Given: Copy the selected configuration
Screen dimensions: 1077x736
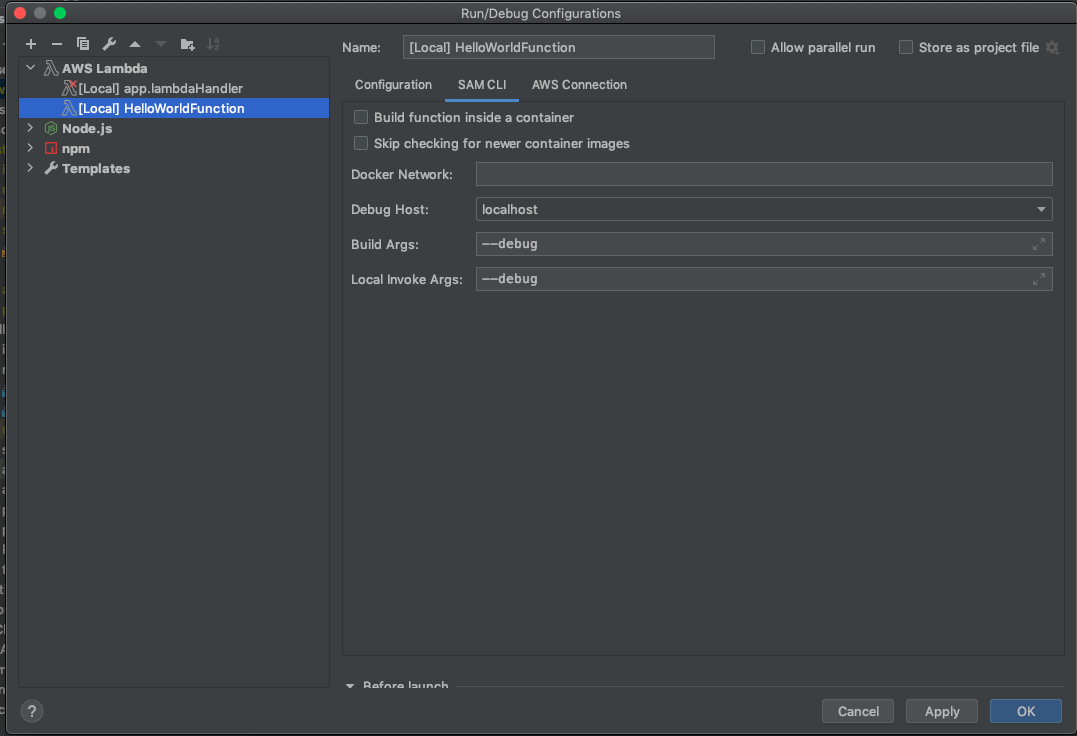Looking at the screenshot, I should (83, 44).
